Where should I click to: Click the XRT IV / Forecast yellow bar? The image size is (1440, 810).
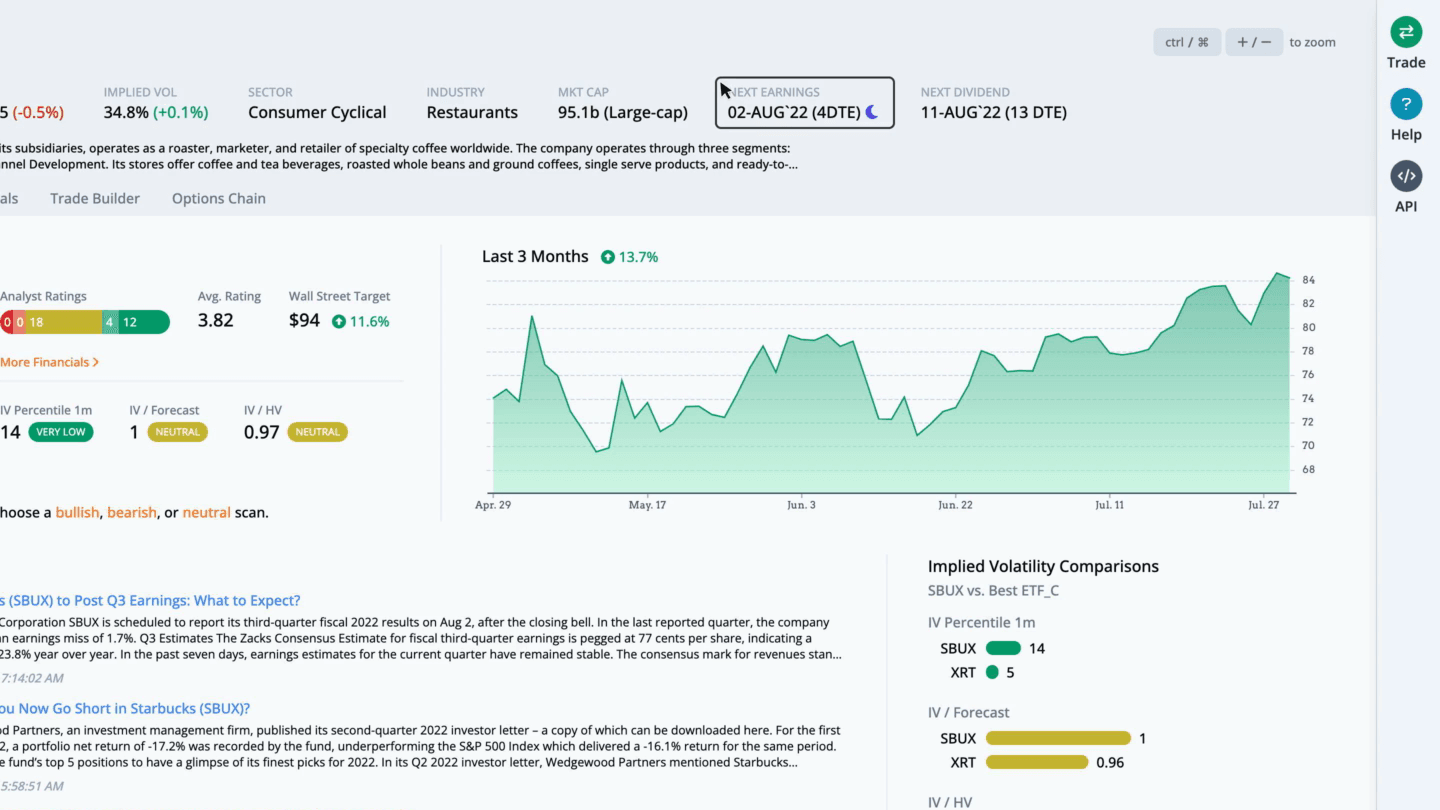tap(1037, 762)
